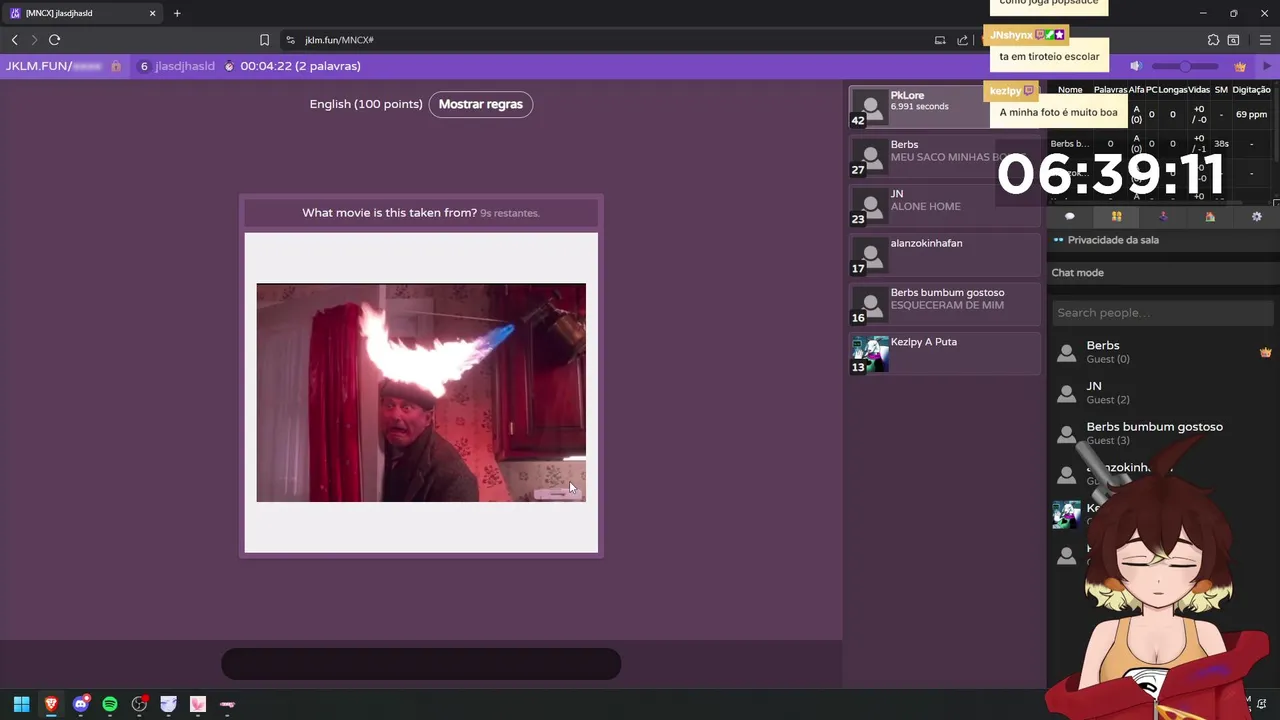Open Spotify from taskbar
Viewport: 1280px width, 720px height.
coord(110,704)
